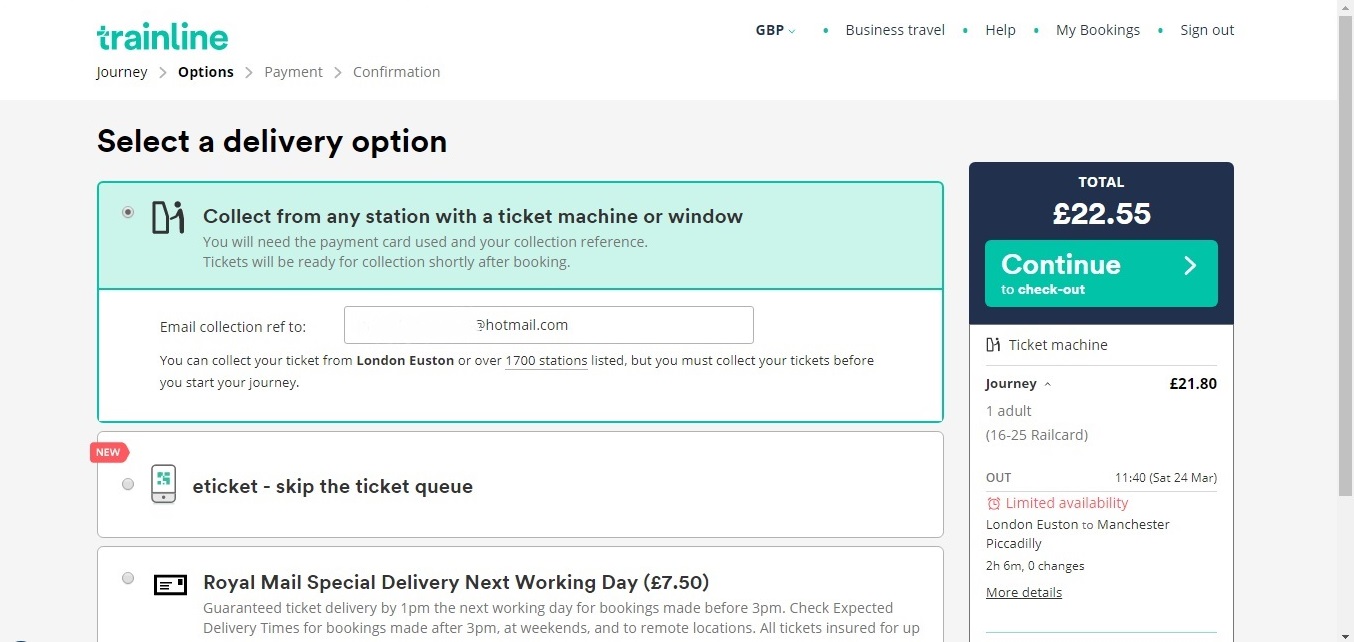Click the Confirmation breadcrumb step
Image resolution: width=1354 pixels, height=642 pixels.
click(x=397, y=72)
